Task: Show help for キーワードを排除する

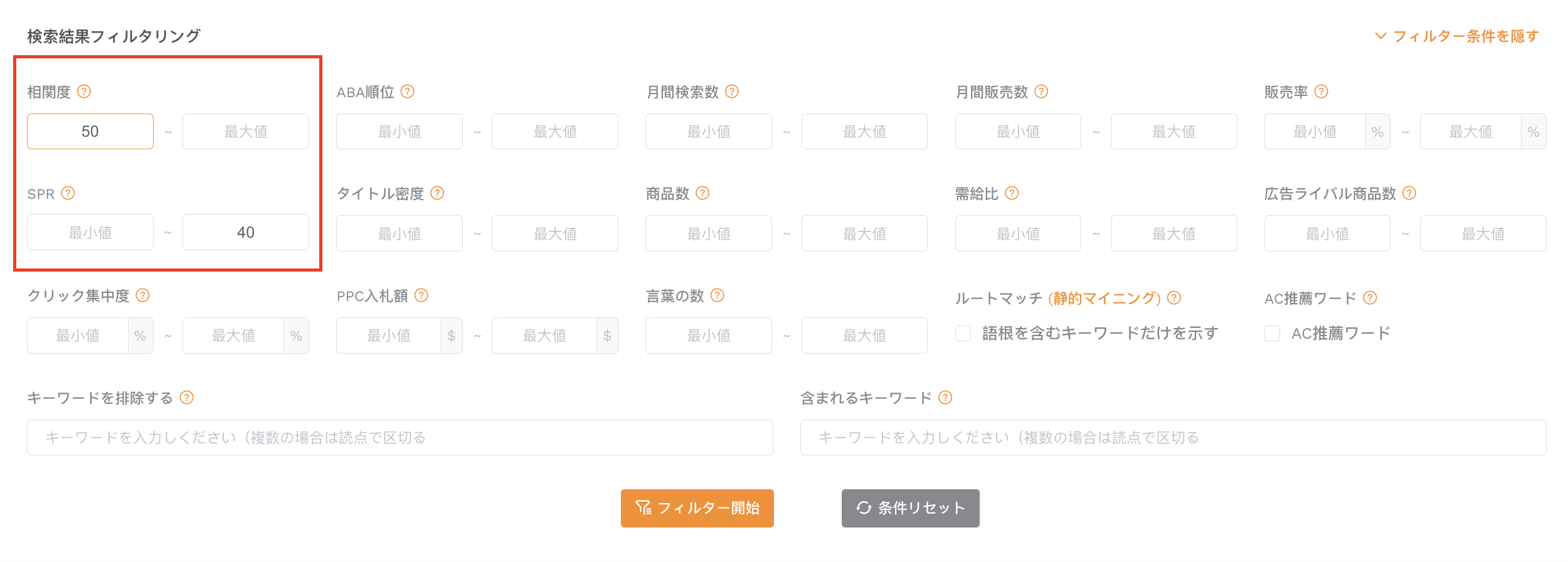Action: tap(187, 398)
